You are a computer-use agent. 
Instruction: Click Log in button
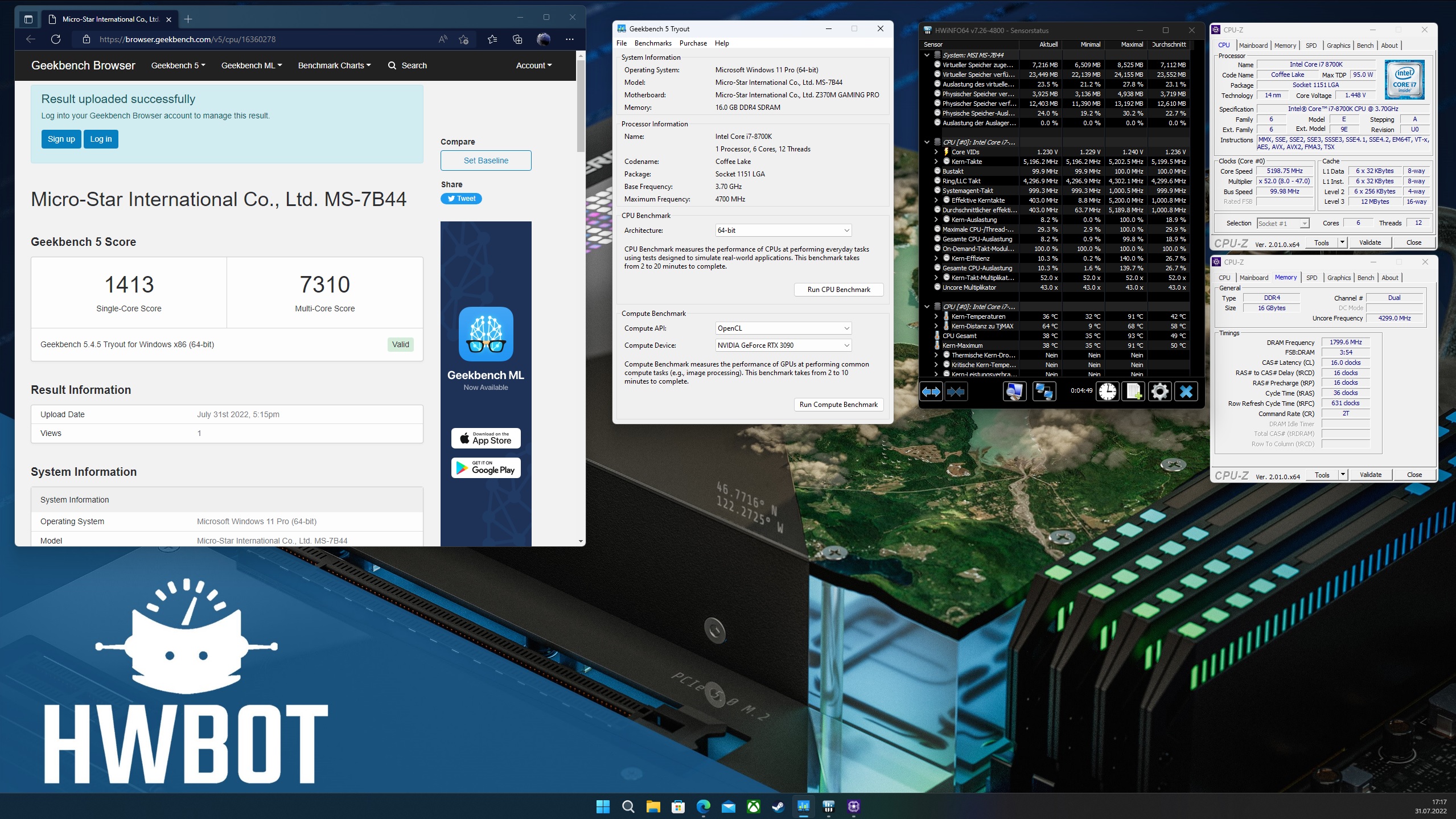click(101, 139)
